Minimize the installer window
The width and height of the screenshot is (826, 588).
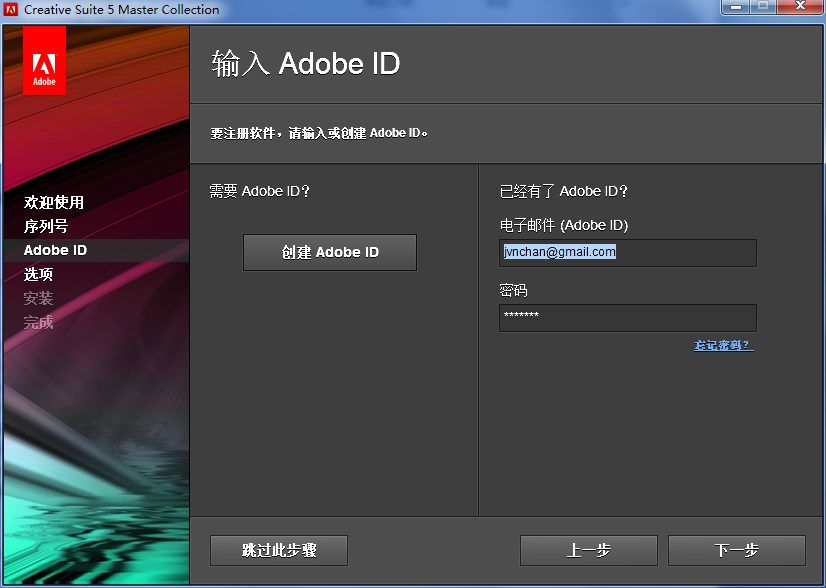pos(736,7)
